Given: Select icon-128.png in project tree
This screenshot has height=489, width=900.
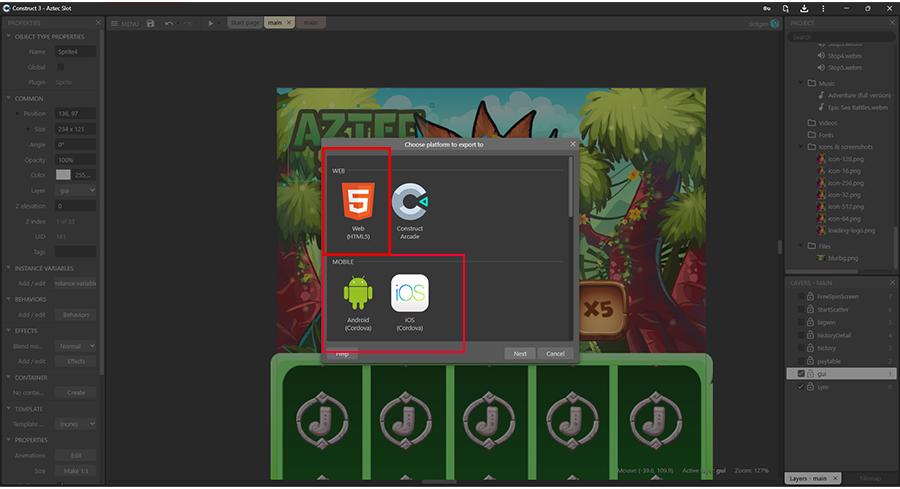Looking at the screenshot, I should 845,159.
